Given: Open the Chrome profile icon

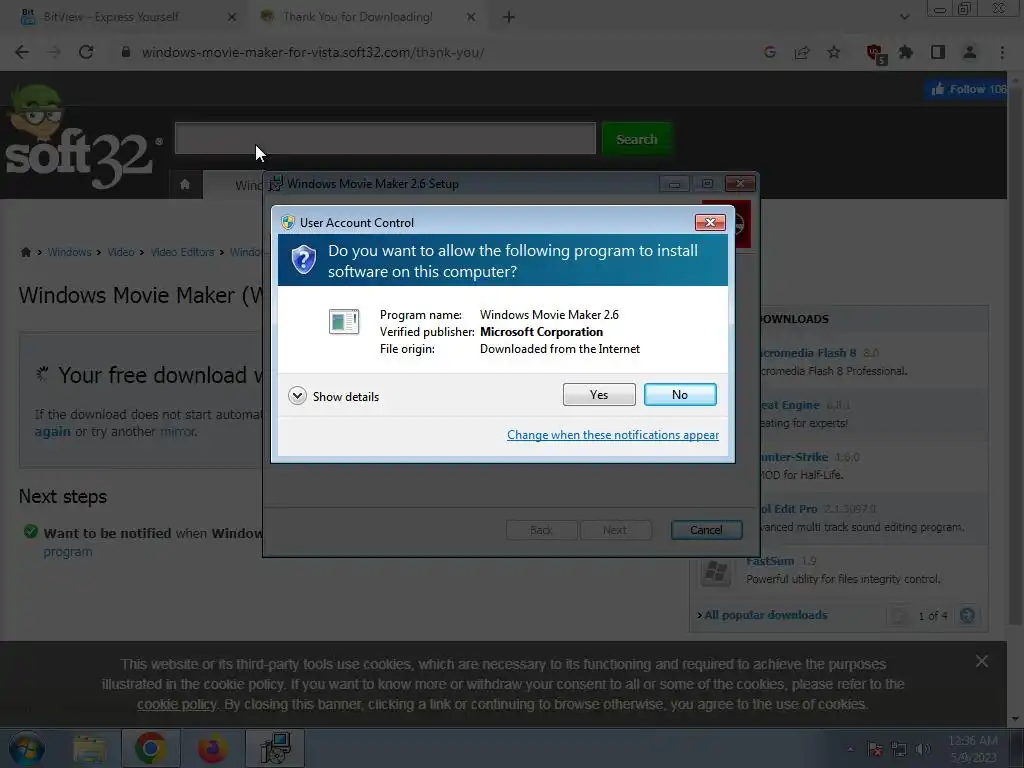Looking at the screenshot, I should point(970,52).
